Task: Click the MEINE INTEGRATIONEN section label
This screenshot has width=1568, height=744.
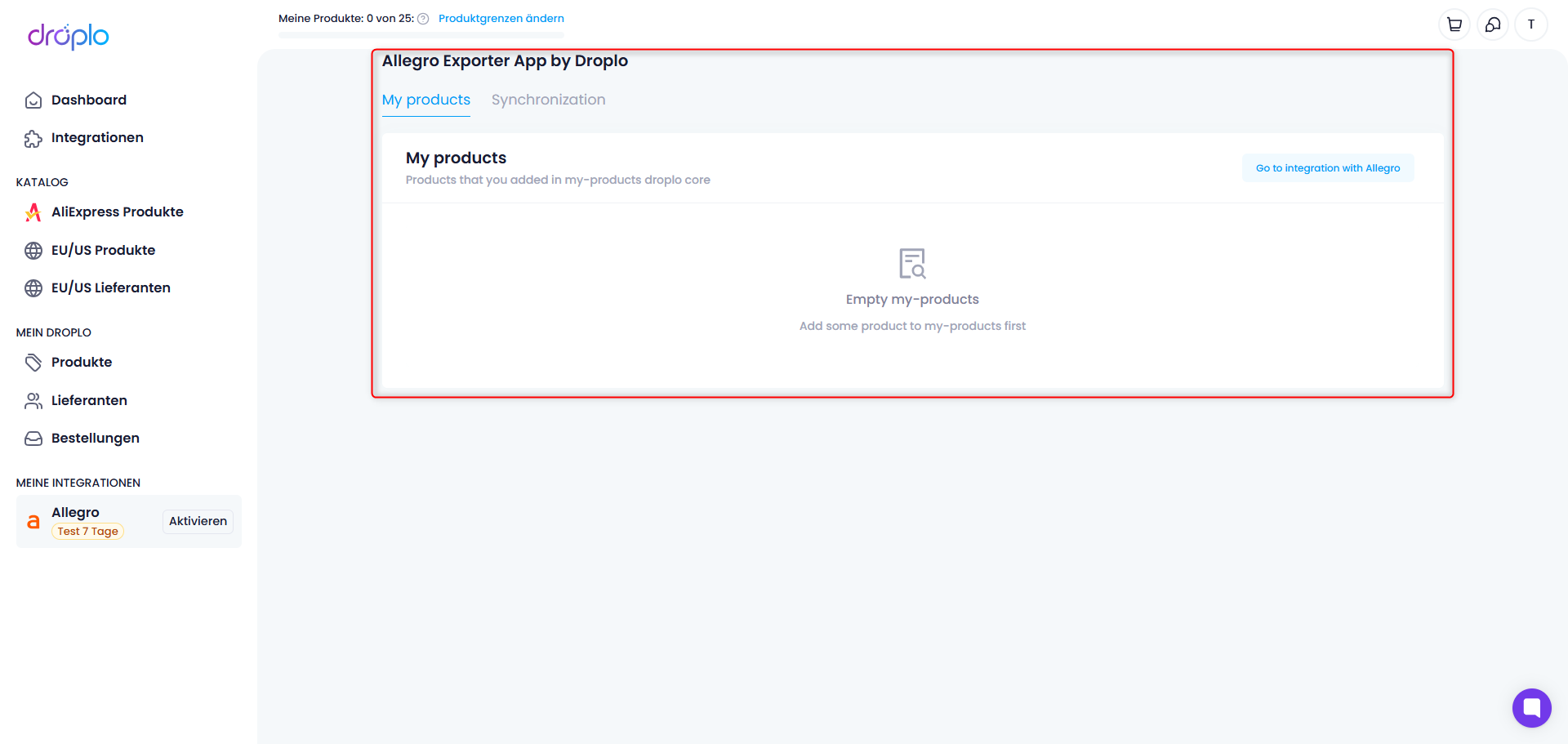Action: [x=78, y=483]
